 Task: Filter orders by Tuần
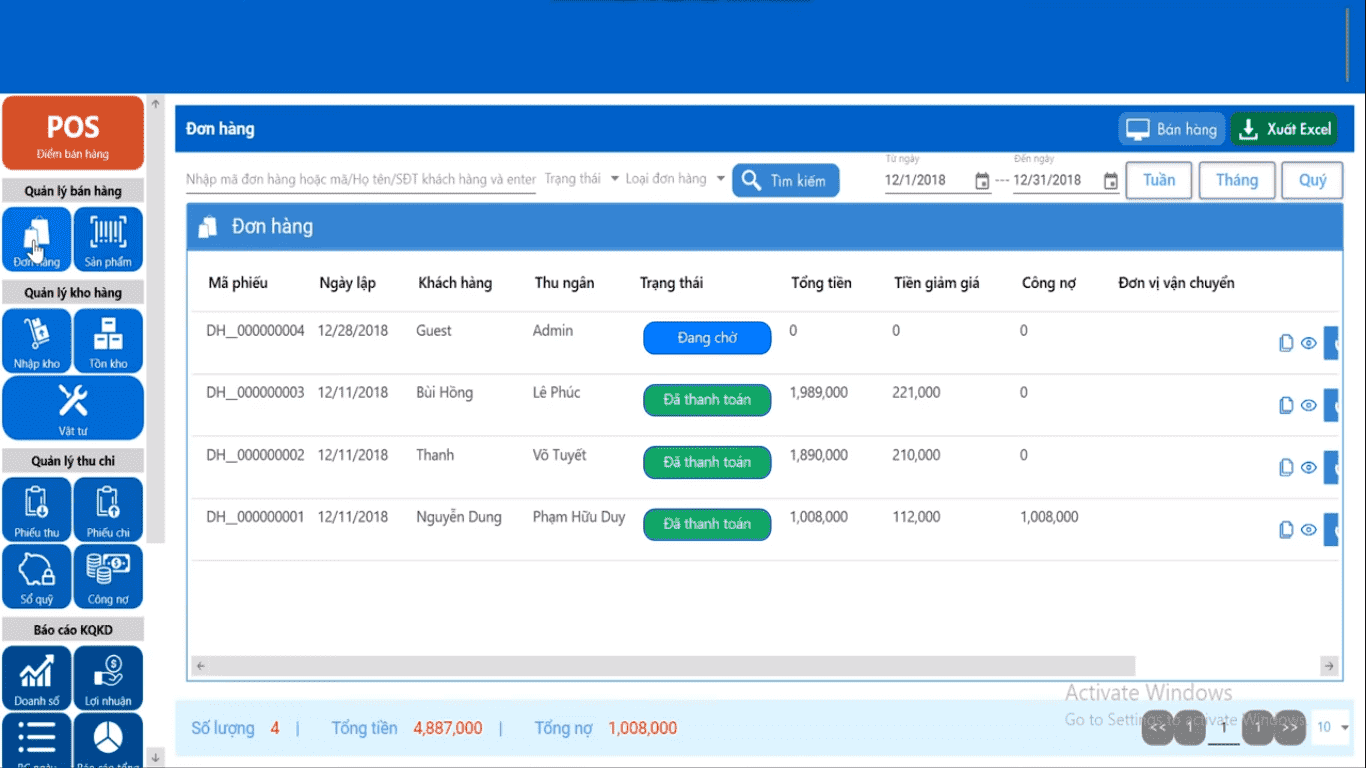pos(1159,180)
